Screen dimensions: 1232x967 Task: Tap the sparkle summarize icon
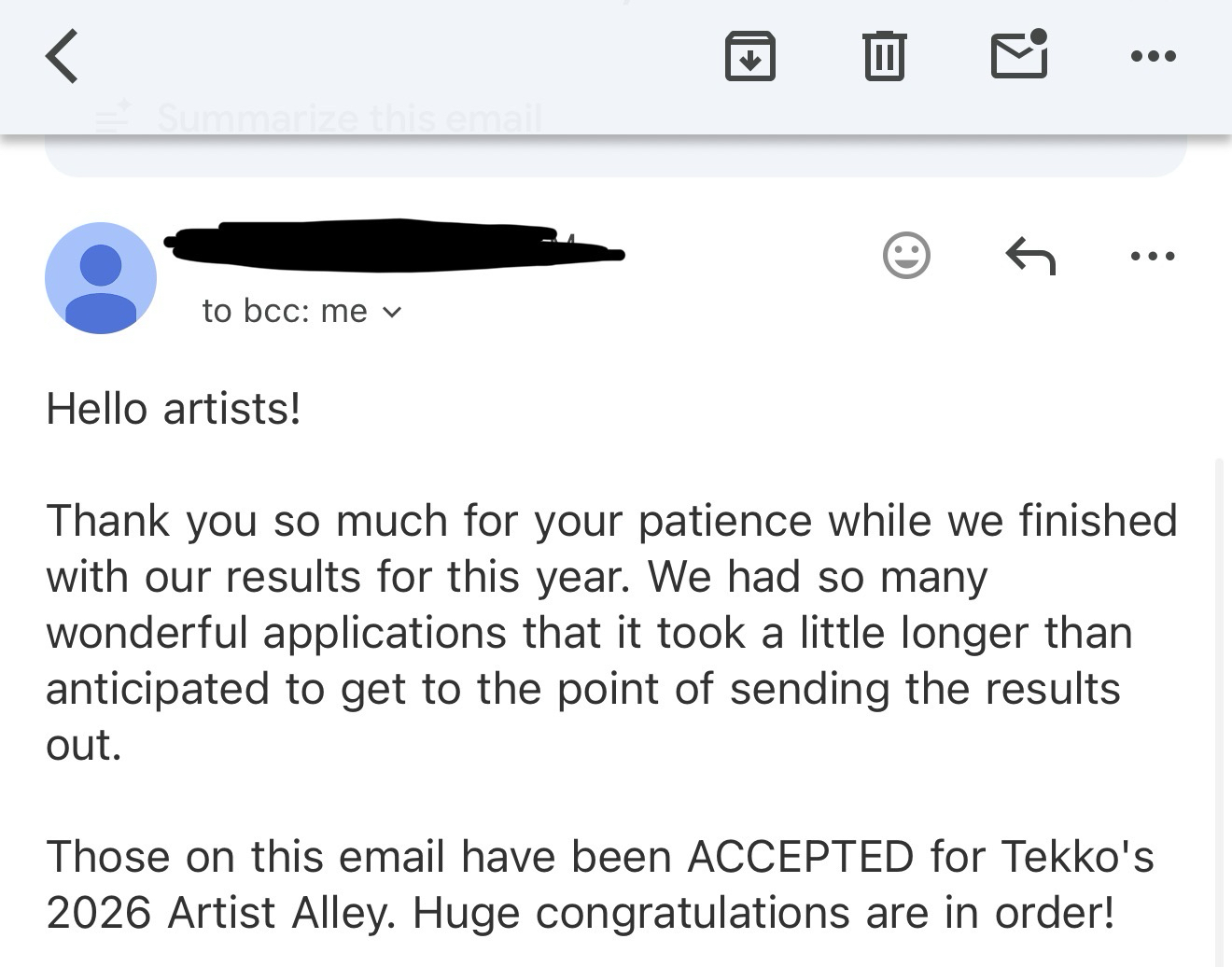(115, 116)
